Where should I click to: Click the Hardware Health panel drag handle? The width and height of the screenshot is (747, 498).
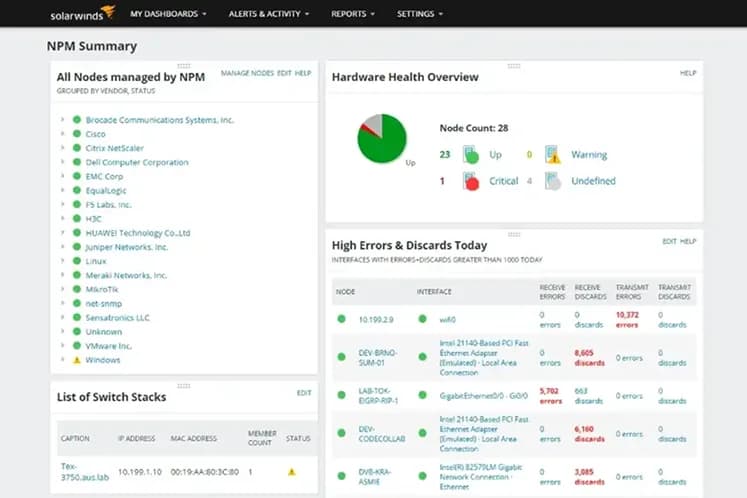click(514, 66)
